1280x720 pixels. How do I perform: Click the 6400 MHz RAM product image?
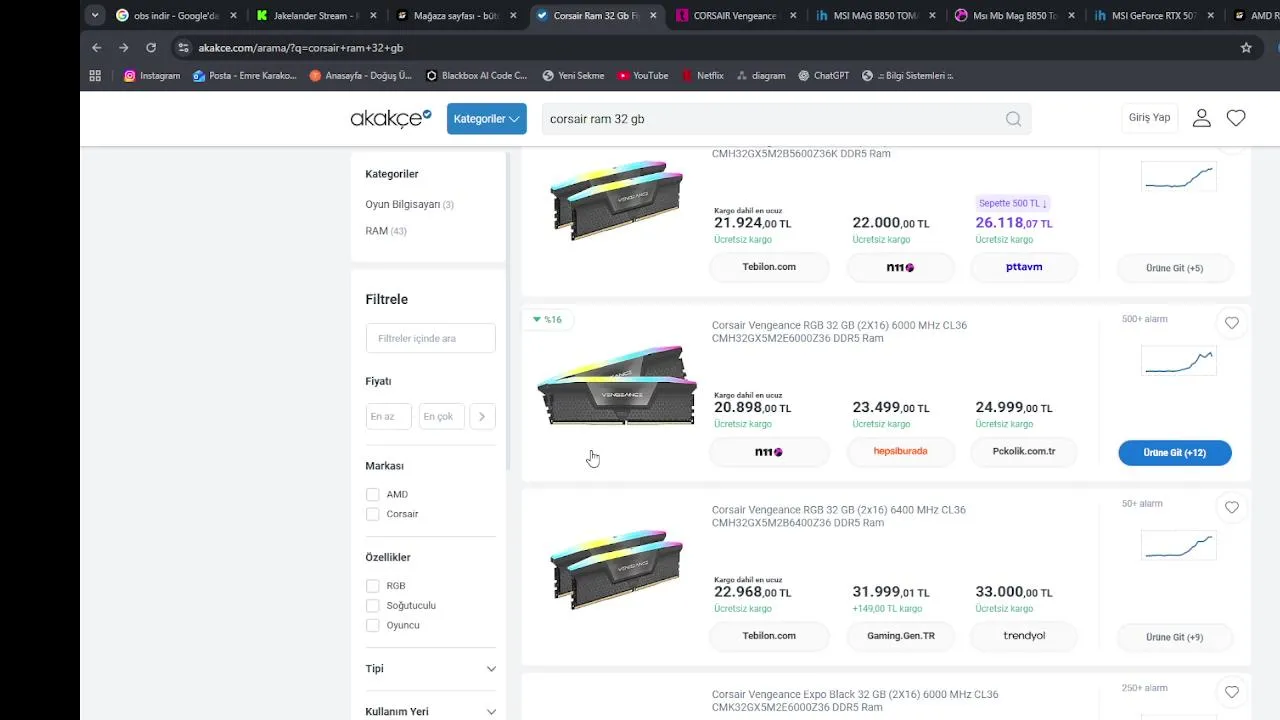pyautogui.click(x=617, y=569)
